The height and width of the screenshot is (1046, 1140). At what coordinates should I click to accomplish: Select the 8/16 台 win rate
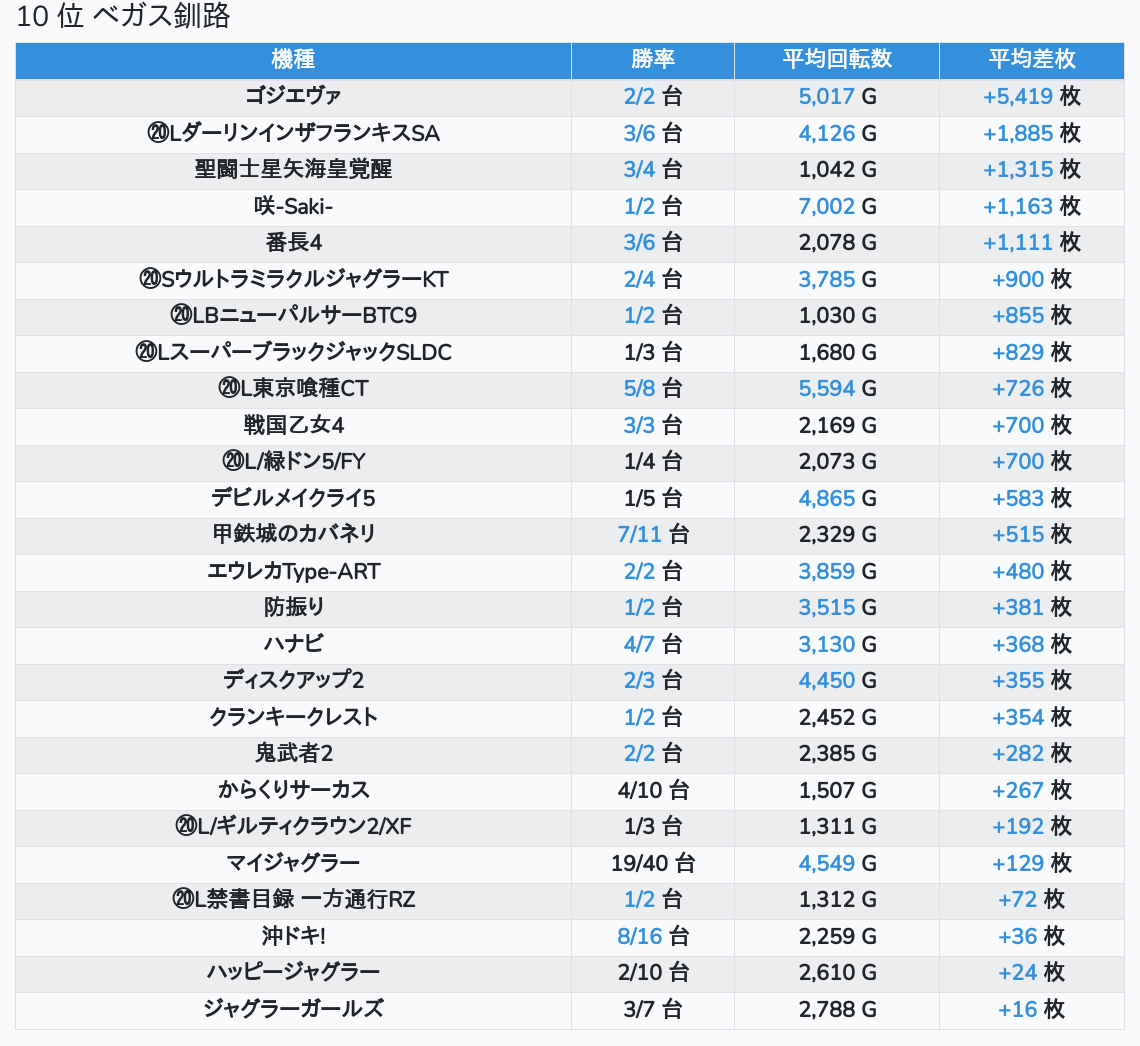[x=652, y=937]
